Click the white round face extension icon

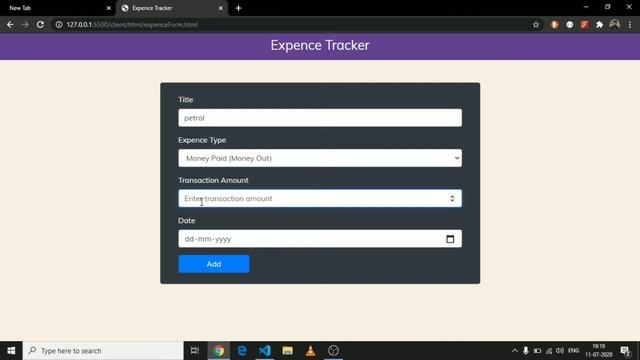click(x=569, y=24)
